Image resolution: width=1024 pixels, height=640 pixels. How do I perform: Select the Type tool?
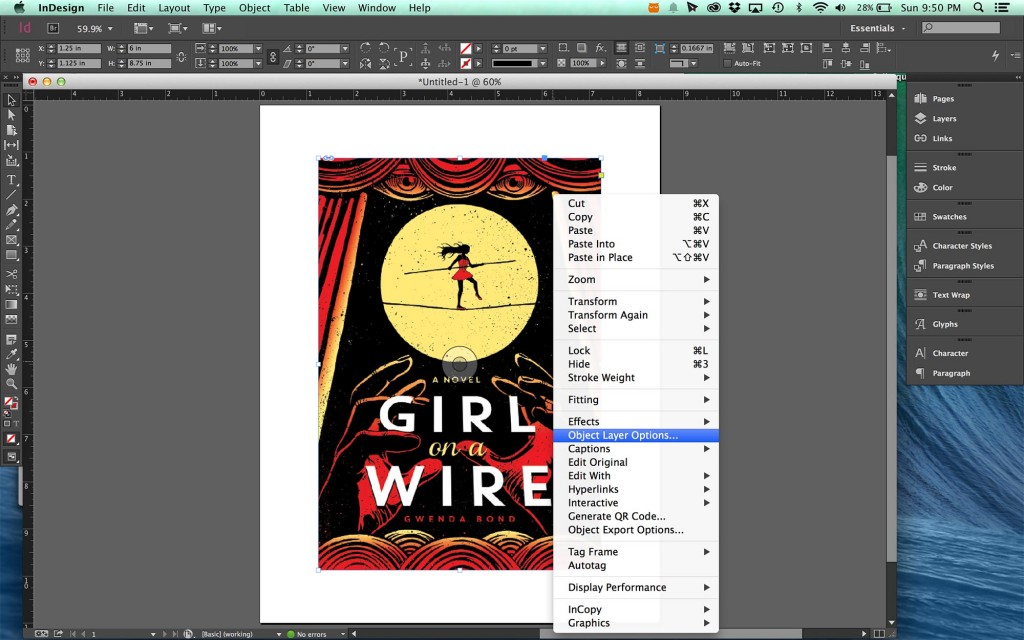pyautogui.click(x=11, y=180)
